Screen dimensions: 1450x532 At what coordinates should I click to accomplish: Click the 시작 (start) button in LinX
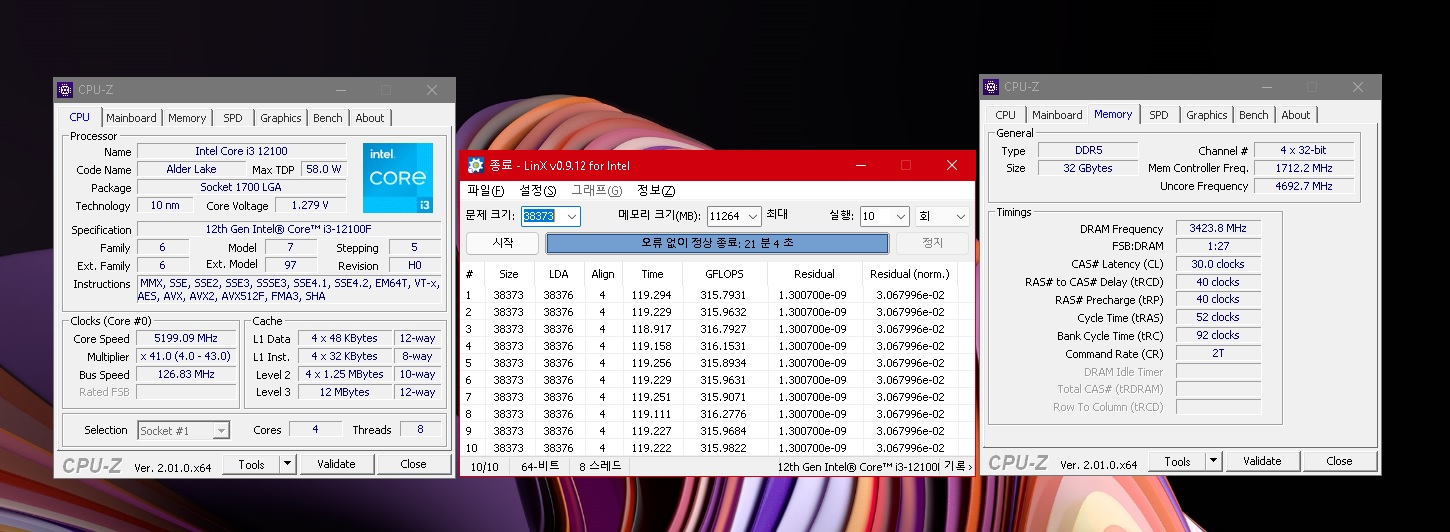pos(503,243)
